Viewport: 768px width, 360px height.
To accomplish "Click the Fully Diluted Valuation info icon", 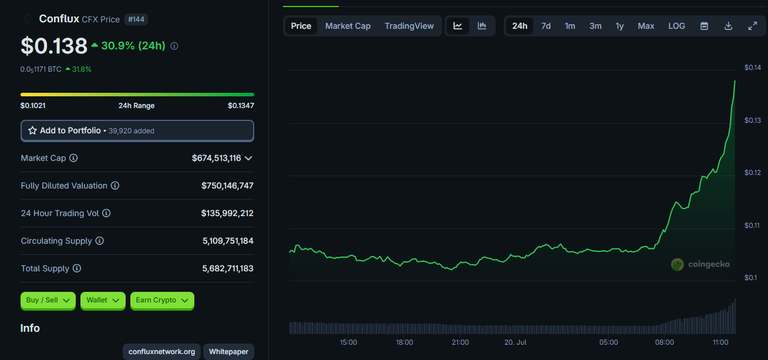I will [x=115, y=186].
